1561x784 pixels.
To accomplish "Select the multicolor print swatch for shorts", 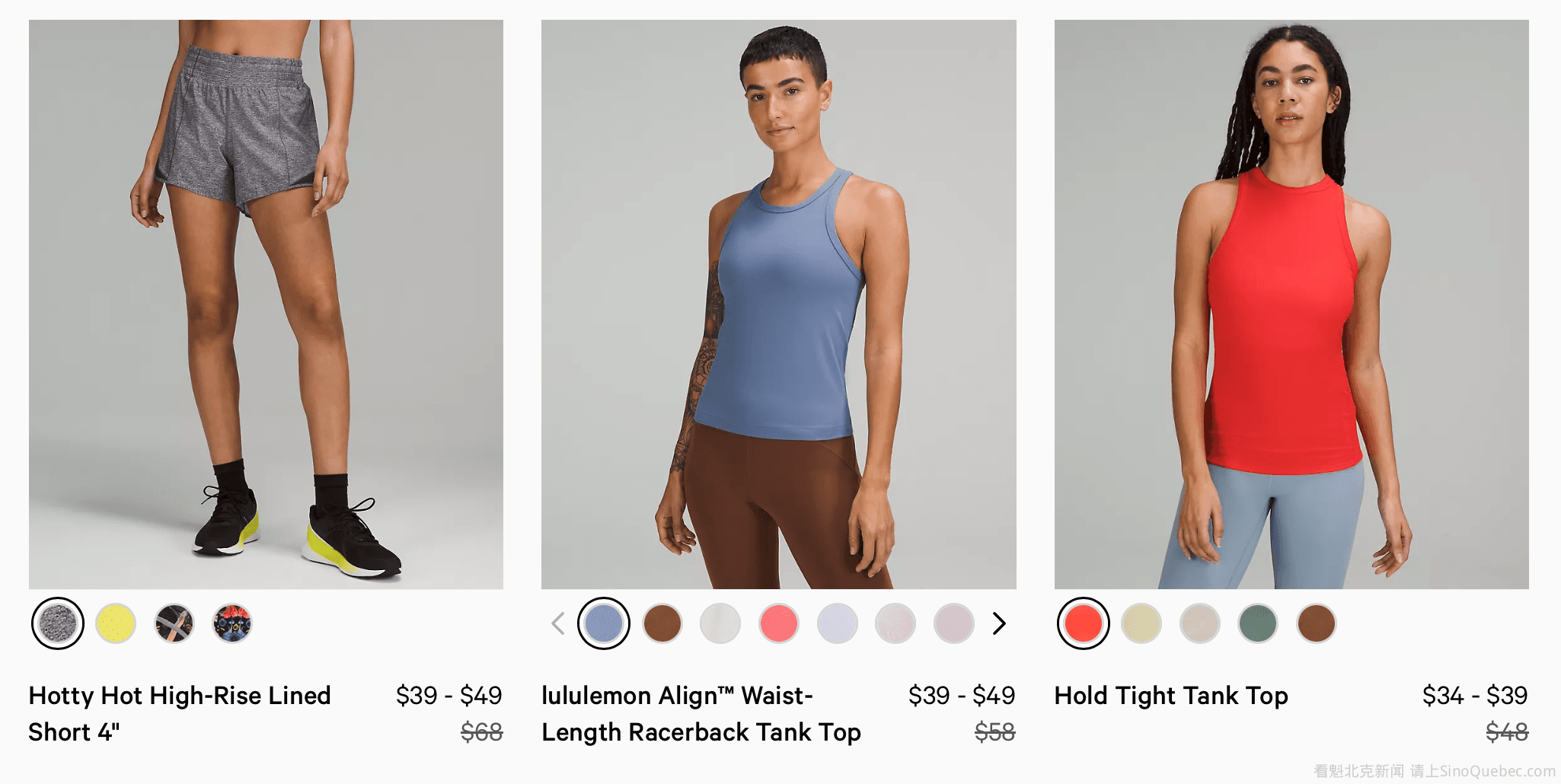I will tap(232, 623).
